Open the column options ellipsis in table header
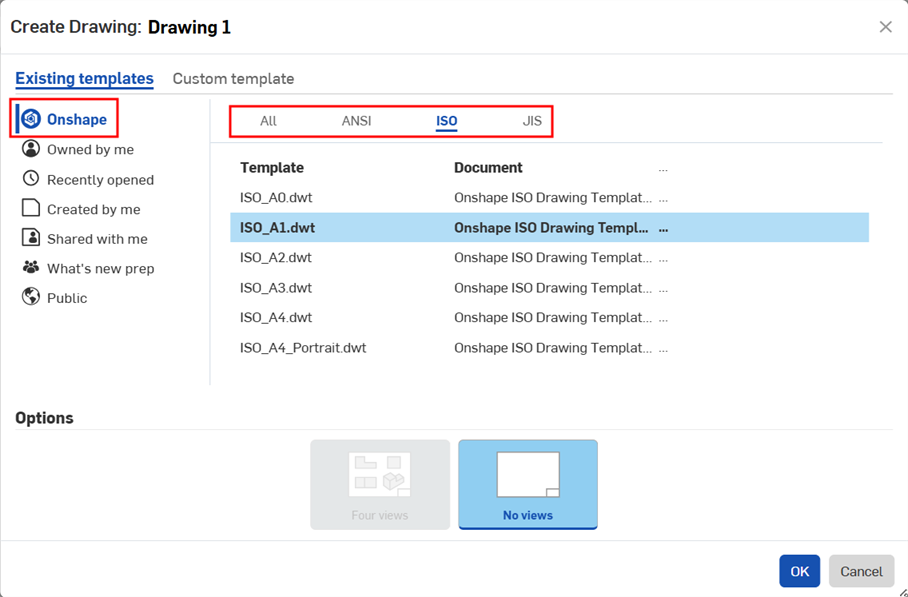The height and width of the screenshot is (597, 908). point(663,167)
